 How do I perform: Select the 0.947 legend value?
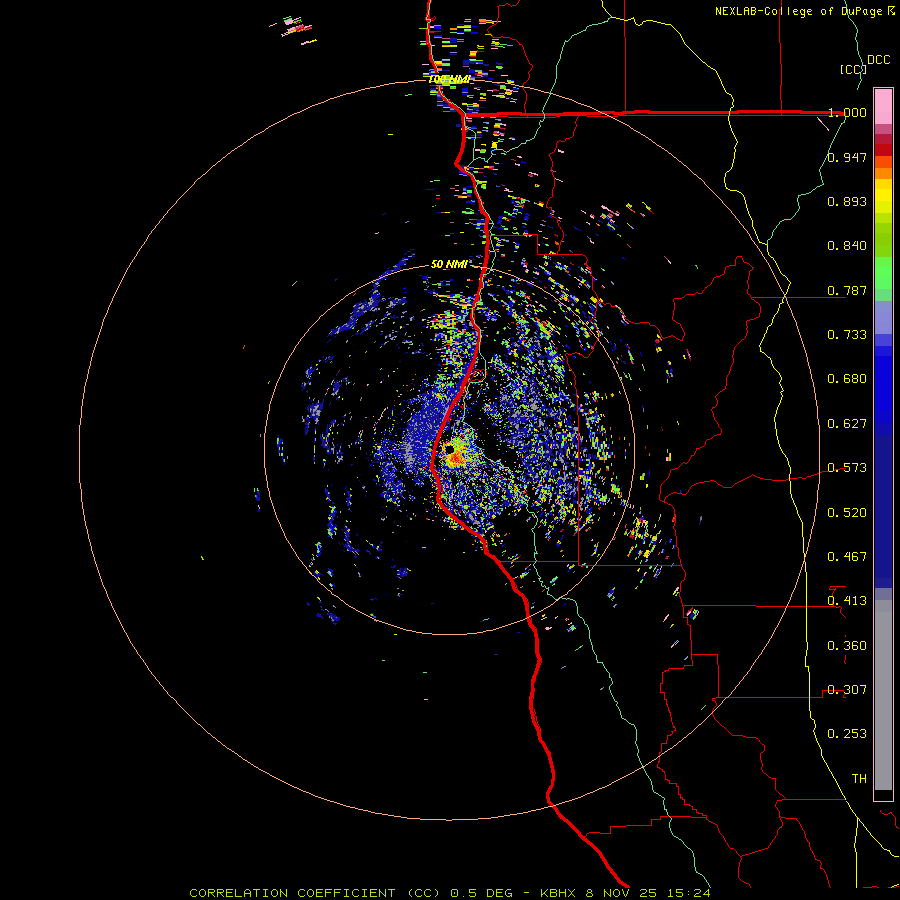[847, 157]
